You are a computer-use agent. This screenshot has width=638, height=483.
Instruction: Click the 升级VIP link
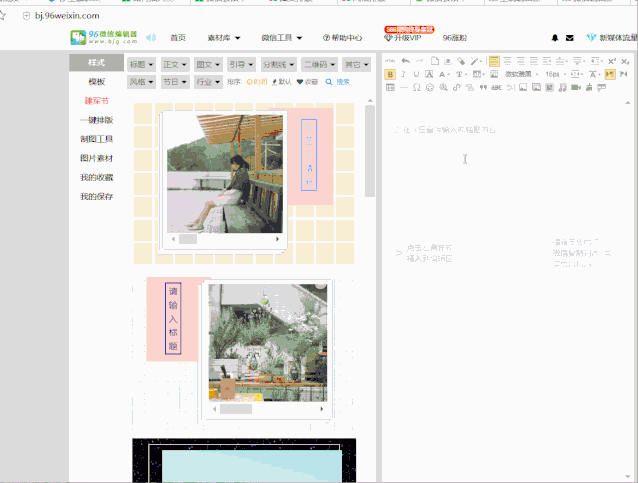(403, 38)
